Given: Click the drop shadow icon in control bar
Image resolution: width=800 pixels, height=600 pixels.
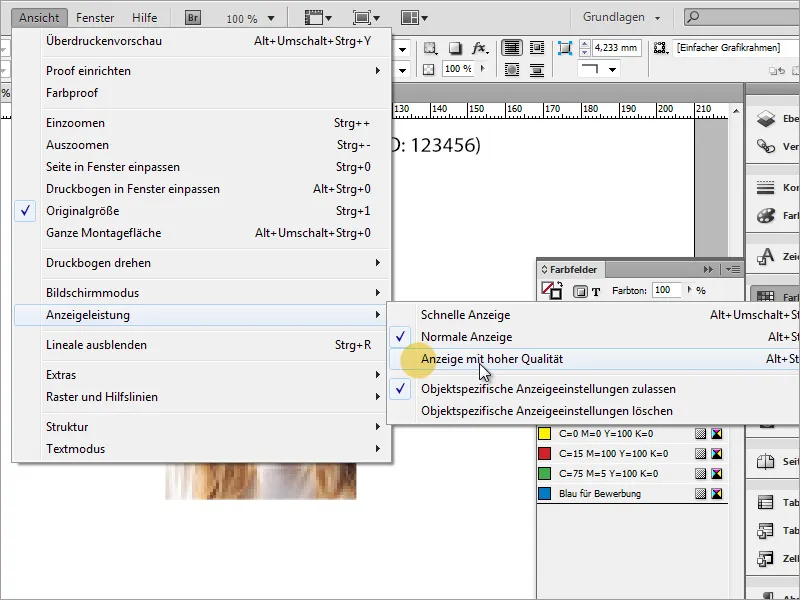Looking at the screenshot, I should tap(455, 48).
